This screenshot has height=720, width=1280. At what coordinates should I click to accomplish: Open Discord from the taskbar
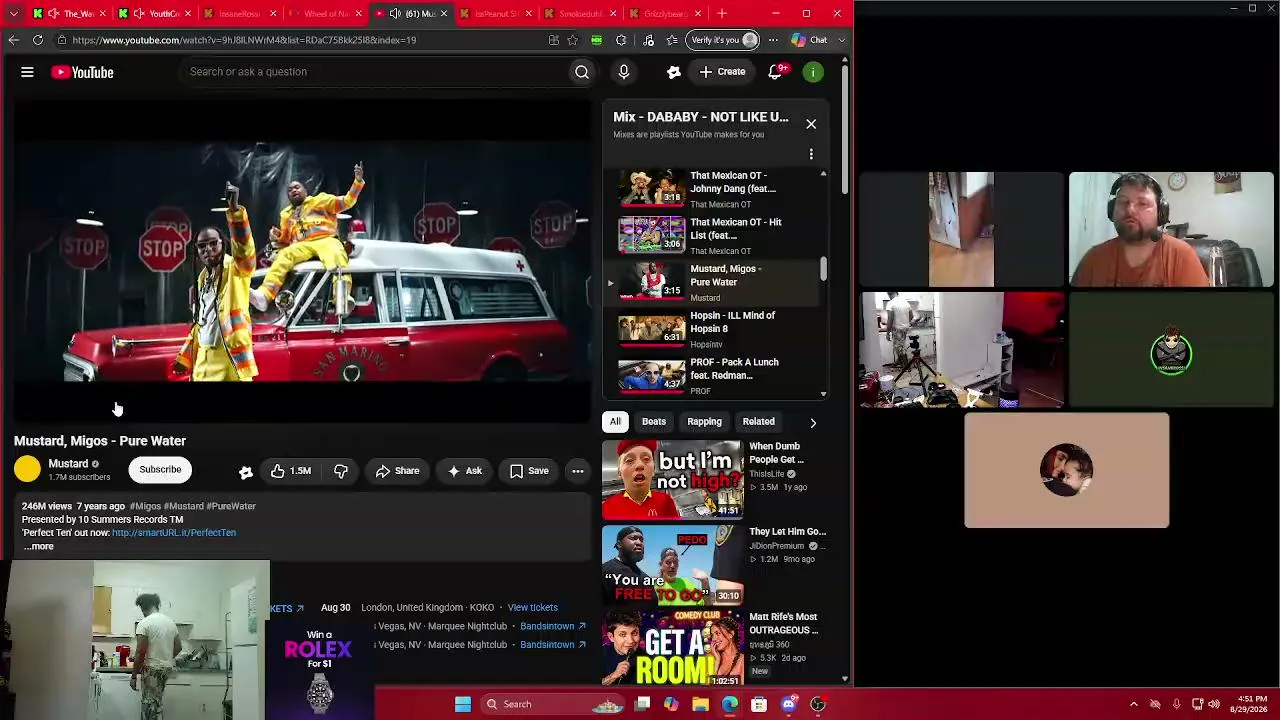coord(789,704)
